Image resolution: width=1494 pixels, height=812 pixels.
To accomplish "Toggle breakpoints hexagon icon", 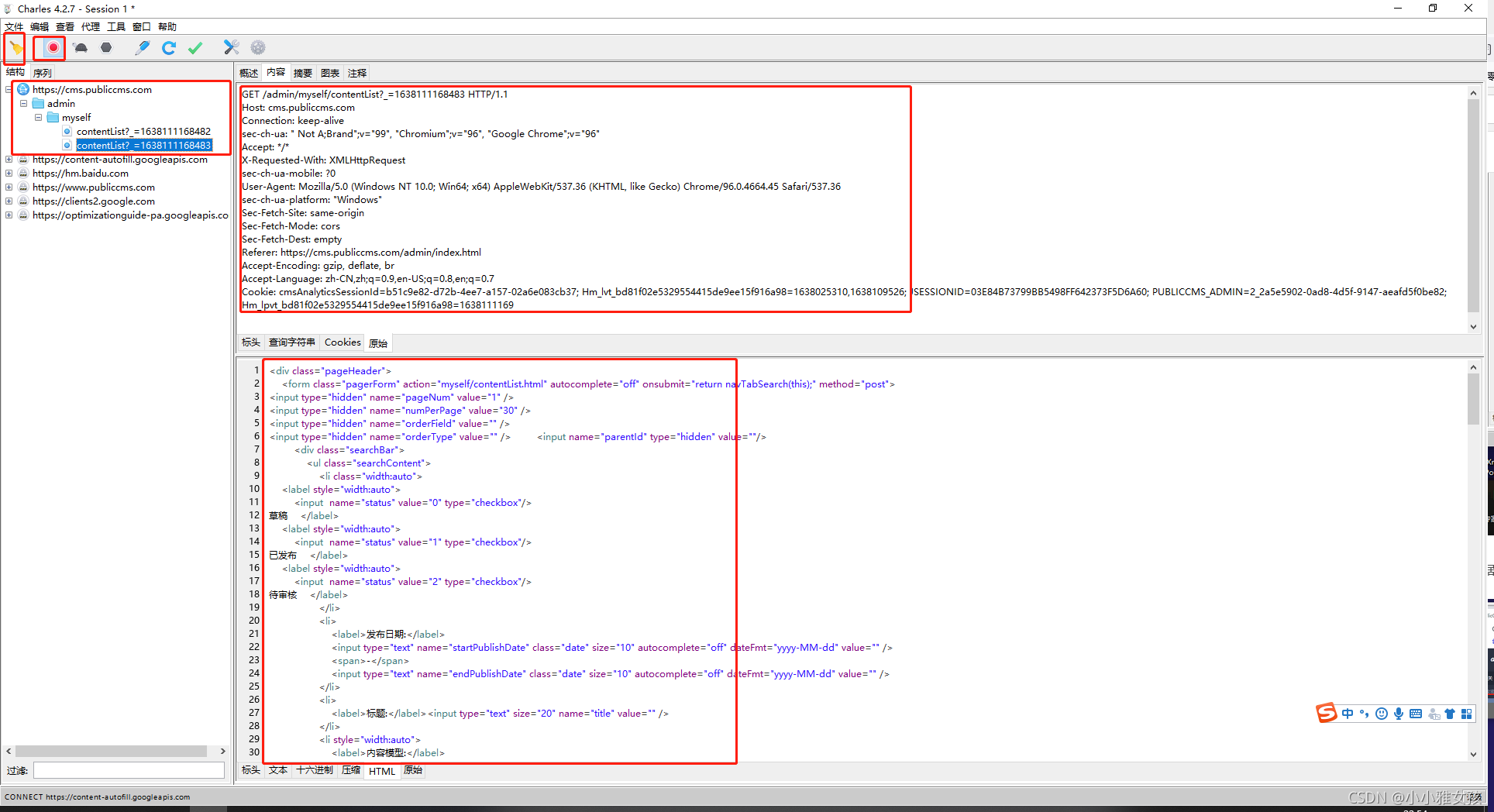I will (106, 48).
